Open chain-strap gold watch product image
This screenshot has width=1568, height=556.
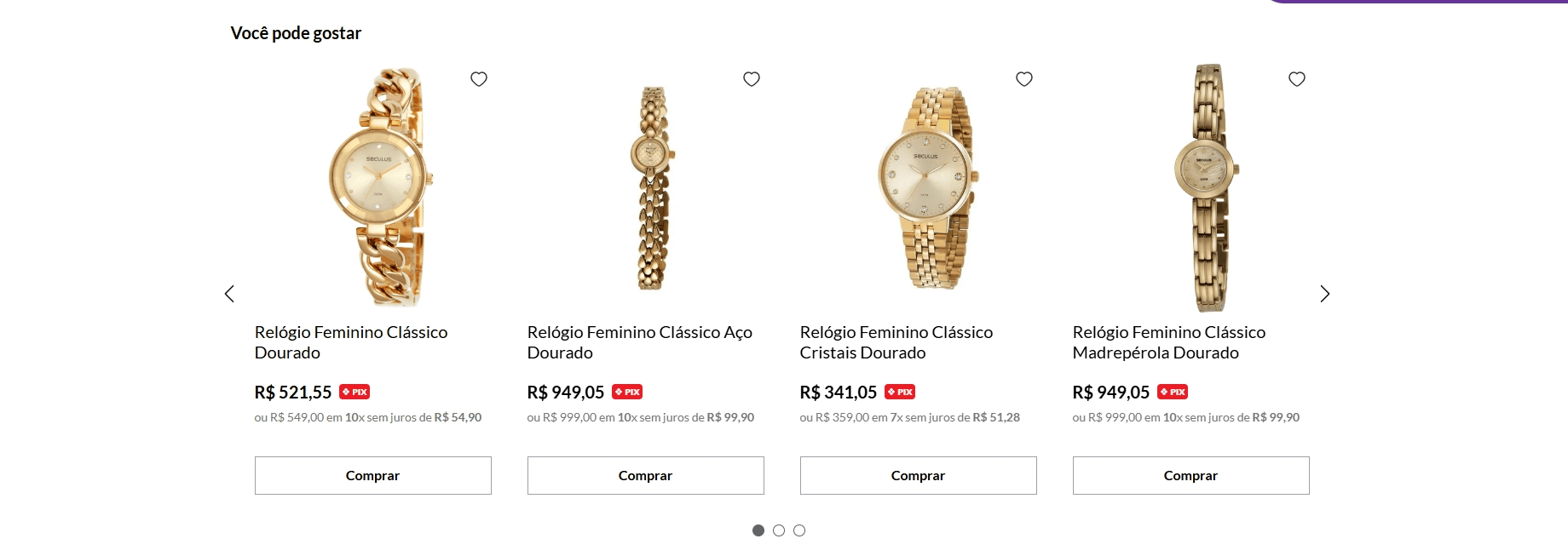(x=380, y=187)
